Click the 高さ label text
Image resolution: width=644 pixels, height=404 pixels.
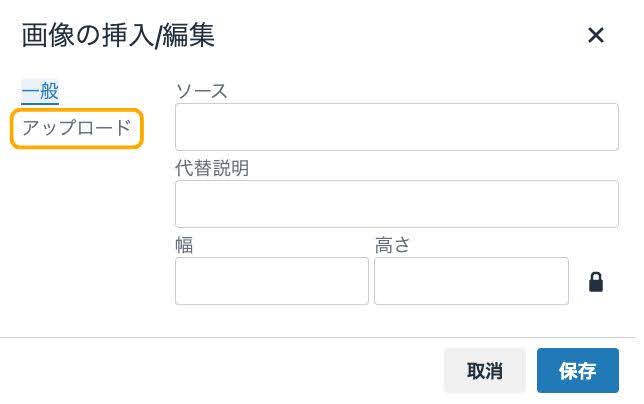(392, 245)
